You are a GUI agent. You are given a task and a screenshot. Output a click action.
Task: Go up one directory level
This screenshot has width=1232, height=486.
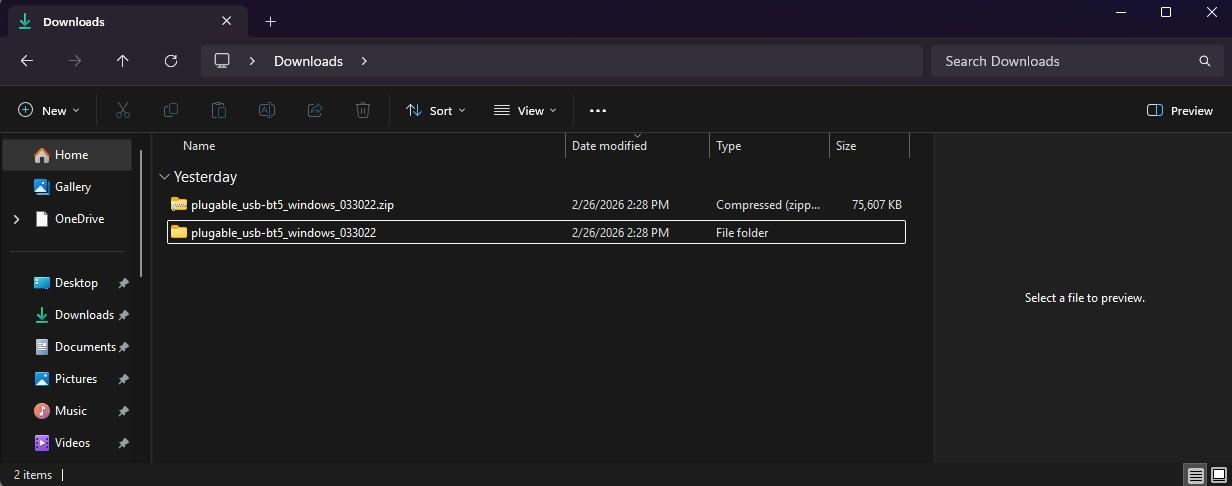tap(123, 61)
